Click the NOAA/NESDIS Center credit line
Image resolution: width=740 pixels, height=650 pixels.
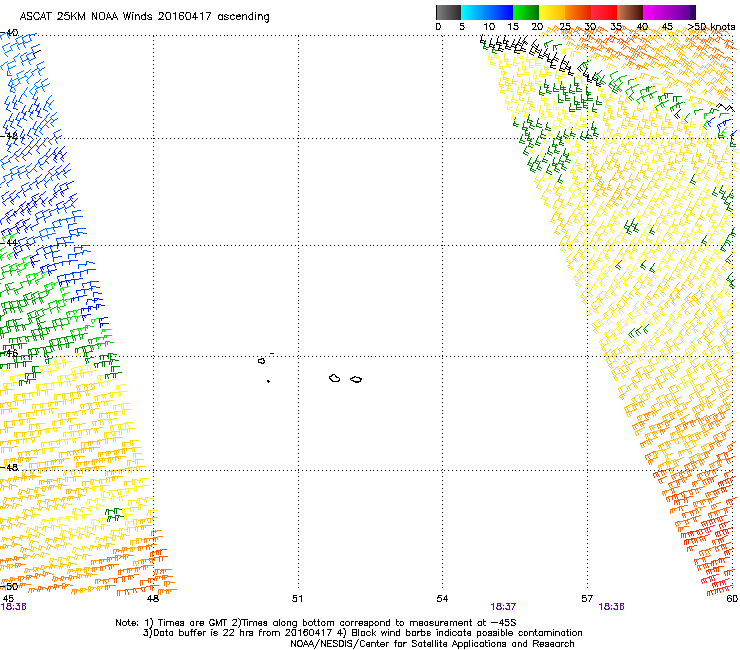click(x=432, y=644)
